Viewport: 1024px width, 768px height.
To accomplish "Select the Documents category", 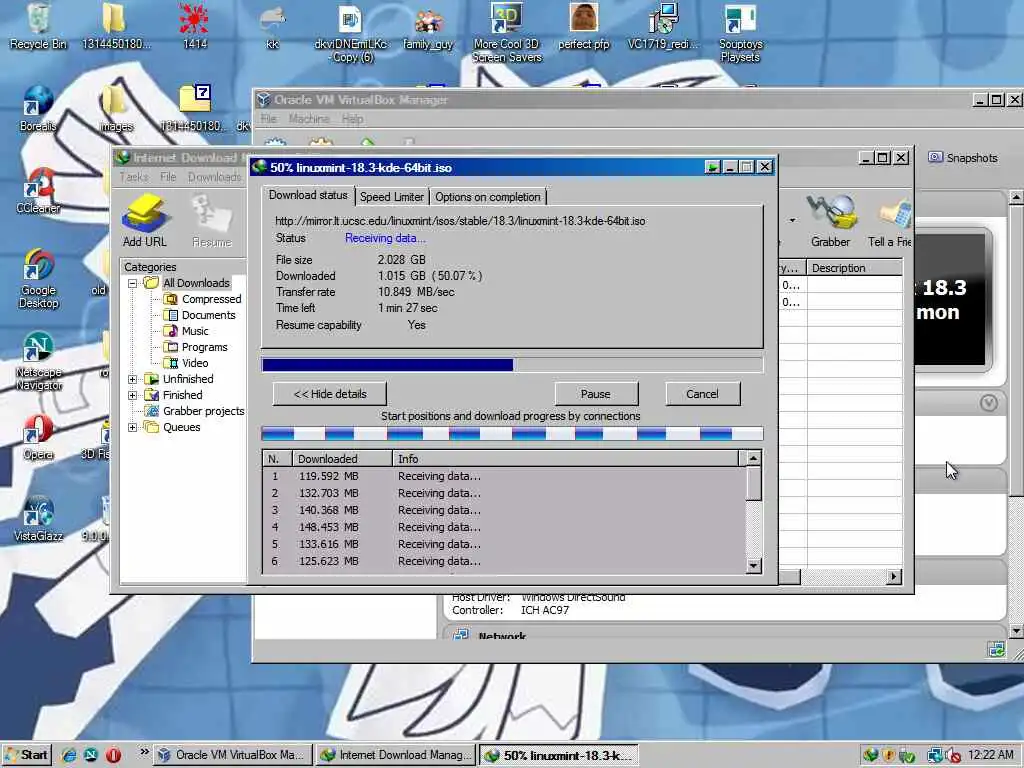I will (x=200, y=315).
